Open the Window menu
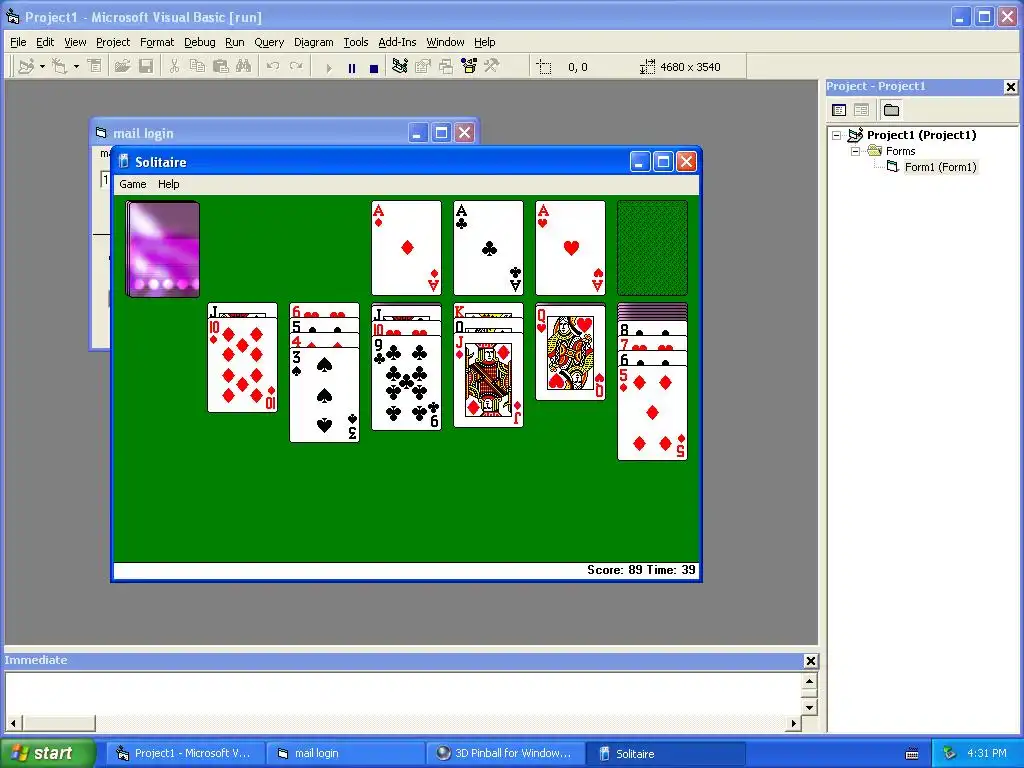 point(445,42)
